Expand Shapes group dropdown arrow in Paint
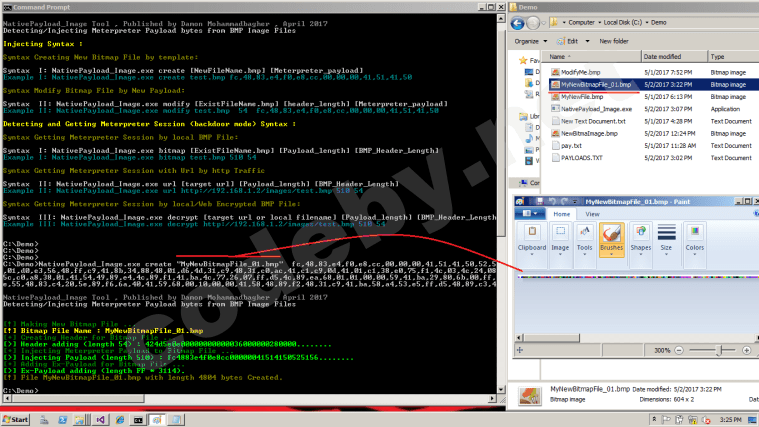759x427 pixels. click(640, 255)
